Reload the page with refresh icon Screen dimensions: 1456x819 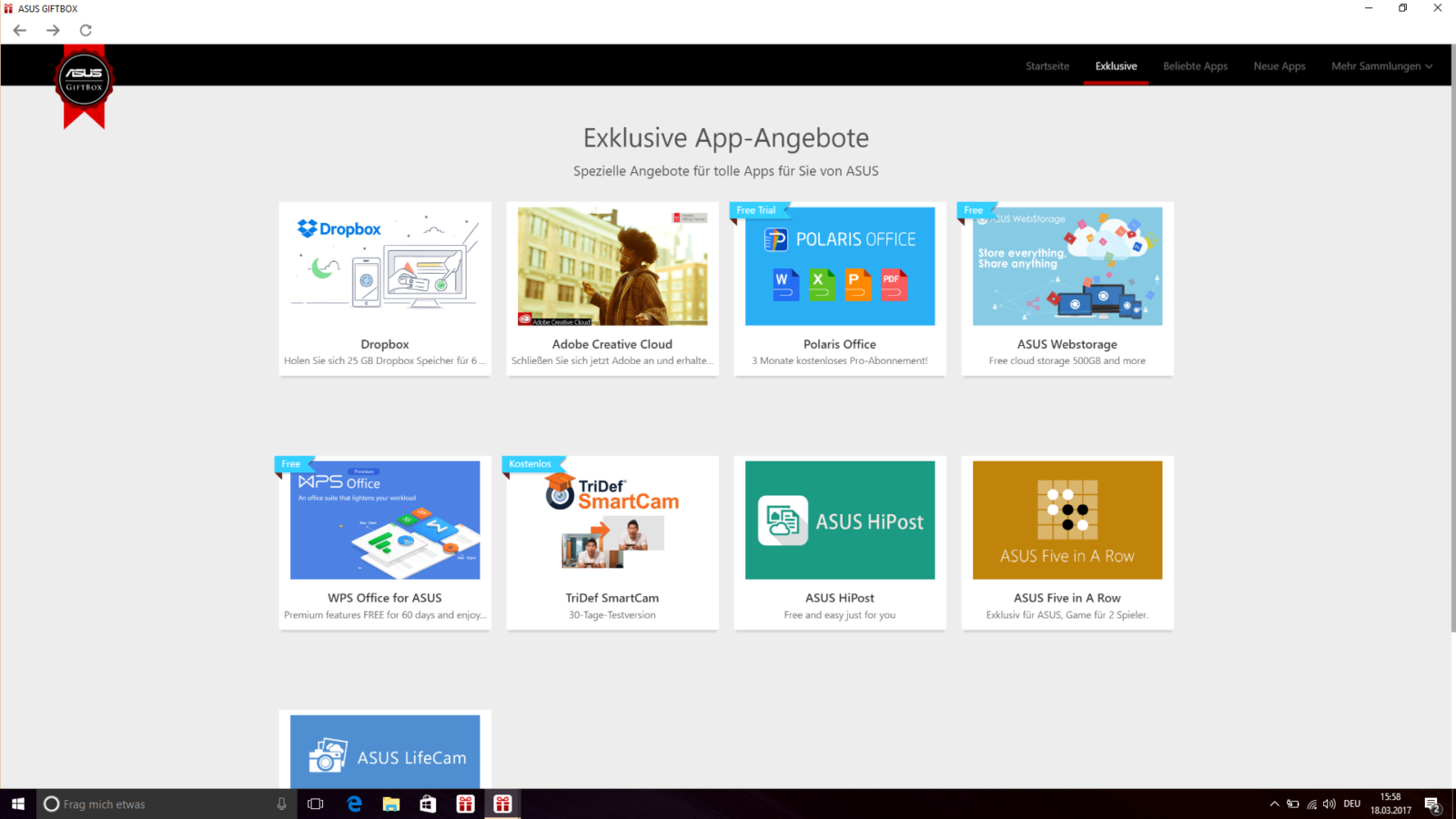click(86, 30)
